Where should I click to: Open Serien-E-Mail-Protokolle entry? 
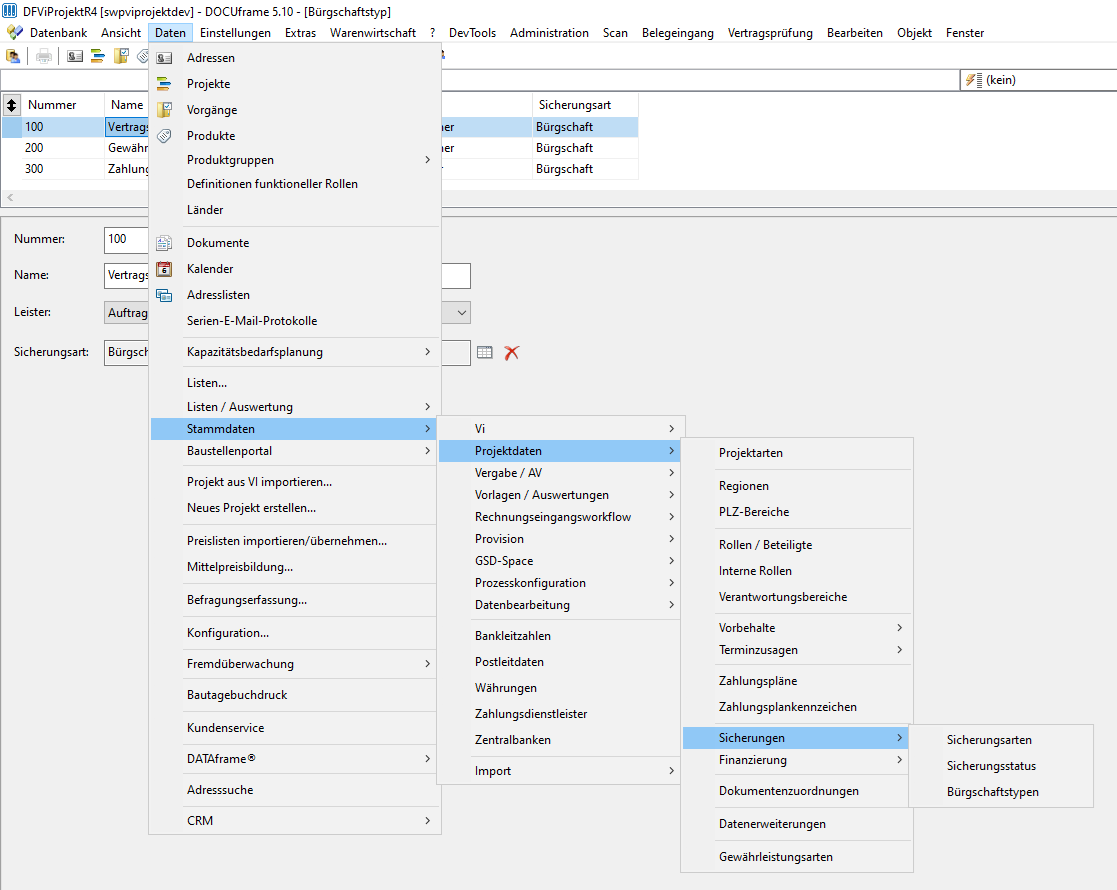(x=294, y=321)
